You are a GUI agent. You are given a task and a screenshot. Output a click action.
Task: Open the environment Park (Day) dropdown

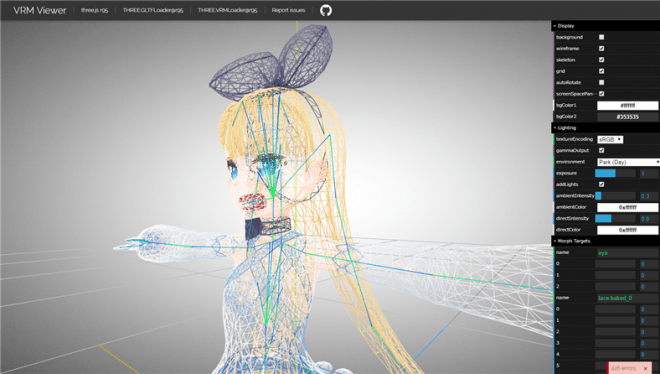628,162
